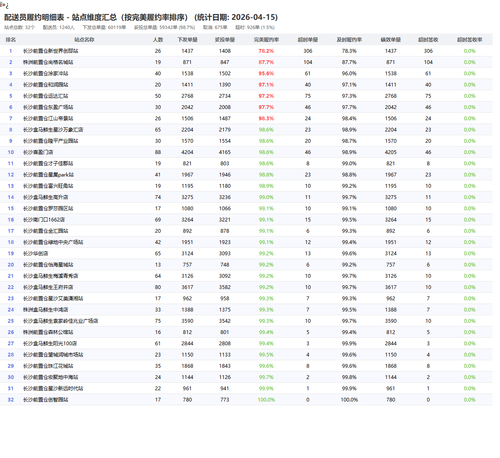
Task: Click the delivered count 3221
Action: tap(225, 220)
